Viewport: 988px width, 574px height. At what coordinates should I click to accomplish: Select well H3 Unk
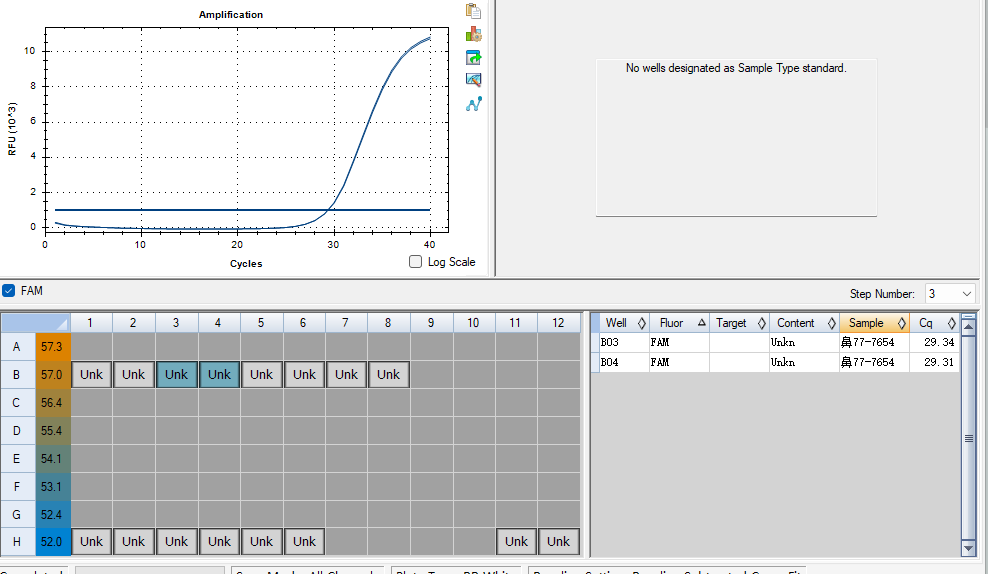coord(176,541)
